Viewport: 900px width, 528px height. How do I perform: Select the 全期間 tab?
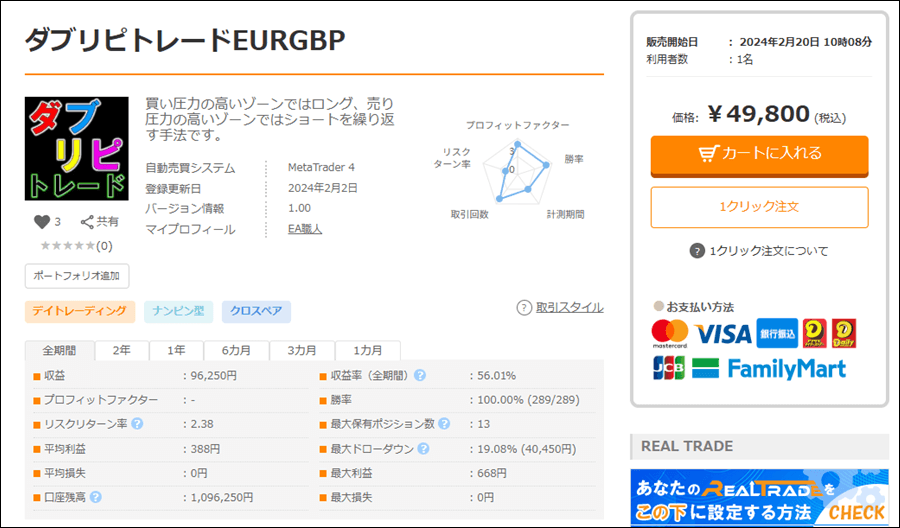(58, 351)
